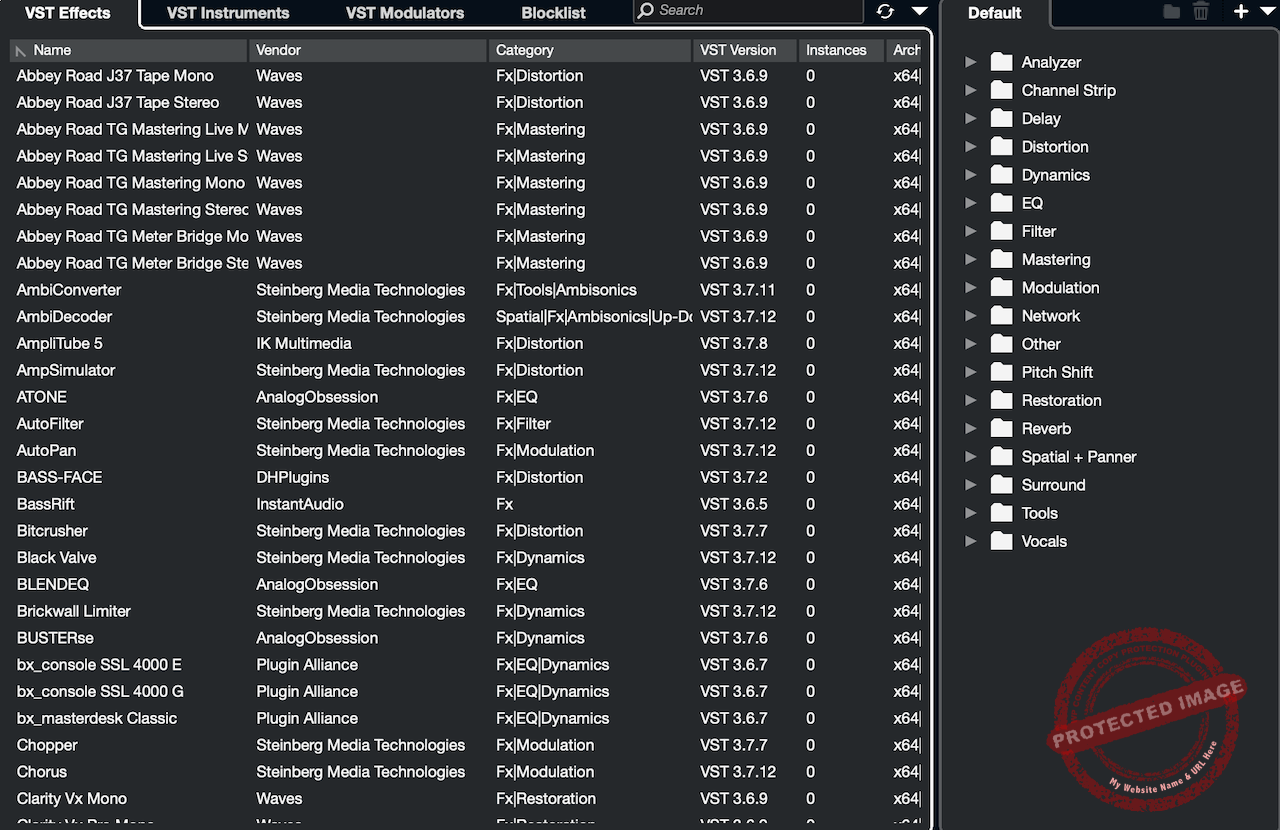Select the BassRift plug-in
Viewport: 1280px width, 830px height.
(466, 504)
